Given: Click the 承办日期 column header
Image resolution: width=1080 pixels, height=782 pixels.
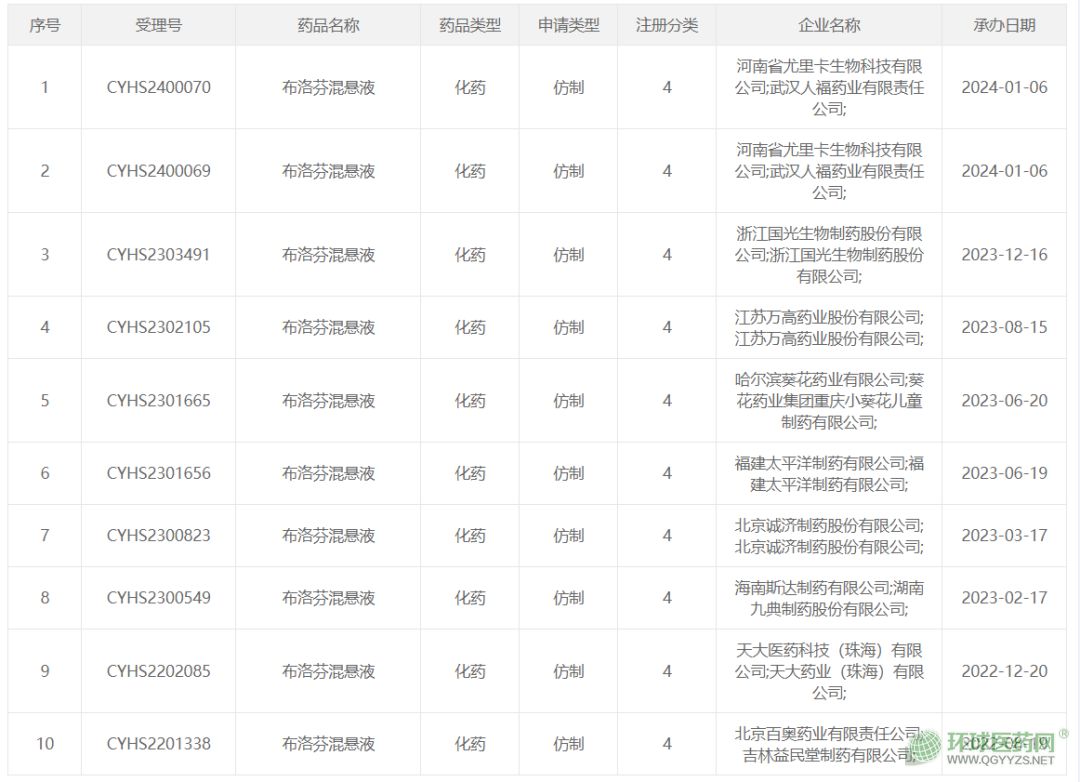Looking at the screenshot, I should click(x=1004, y=26).
